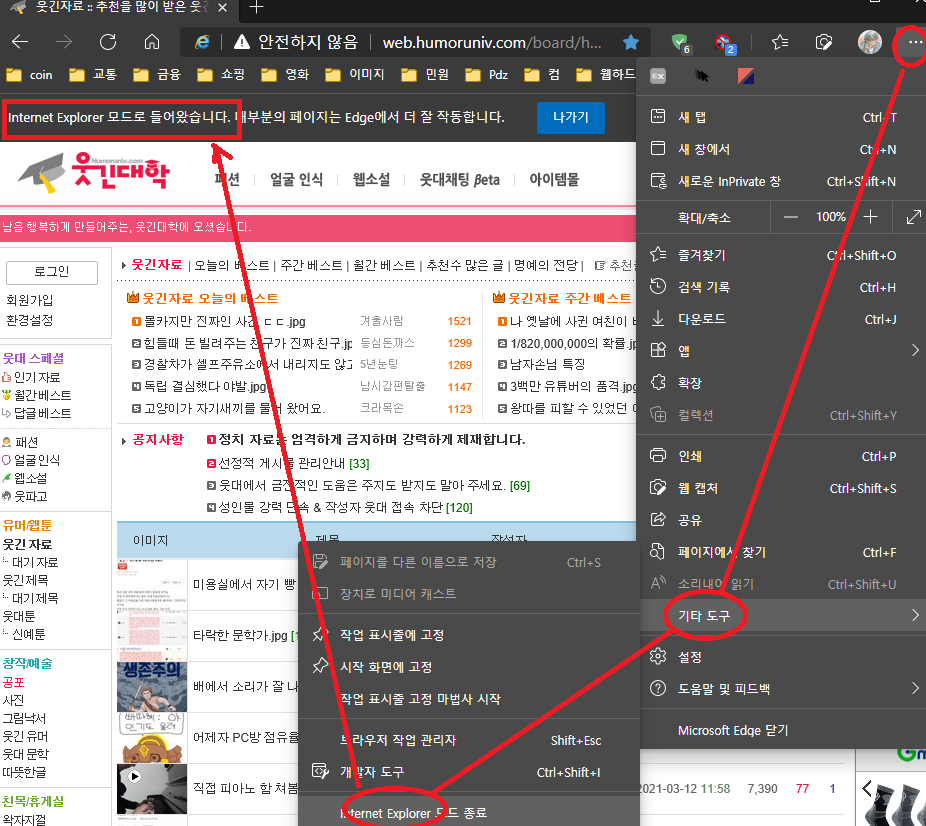Viewport: 926px width, 826px height.
Task: Open the 생존주의 post thumbnail
Action: tap(152, 686)
